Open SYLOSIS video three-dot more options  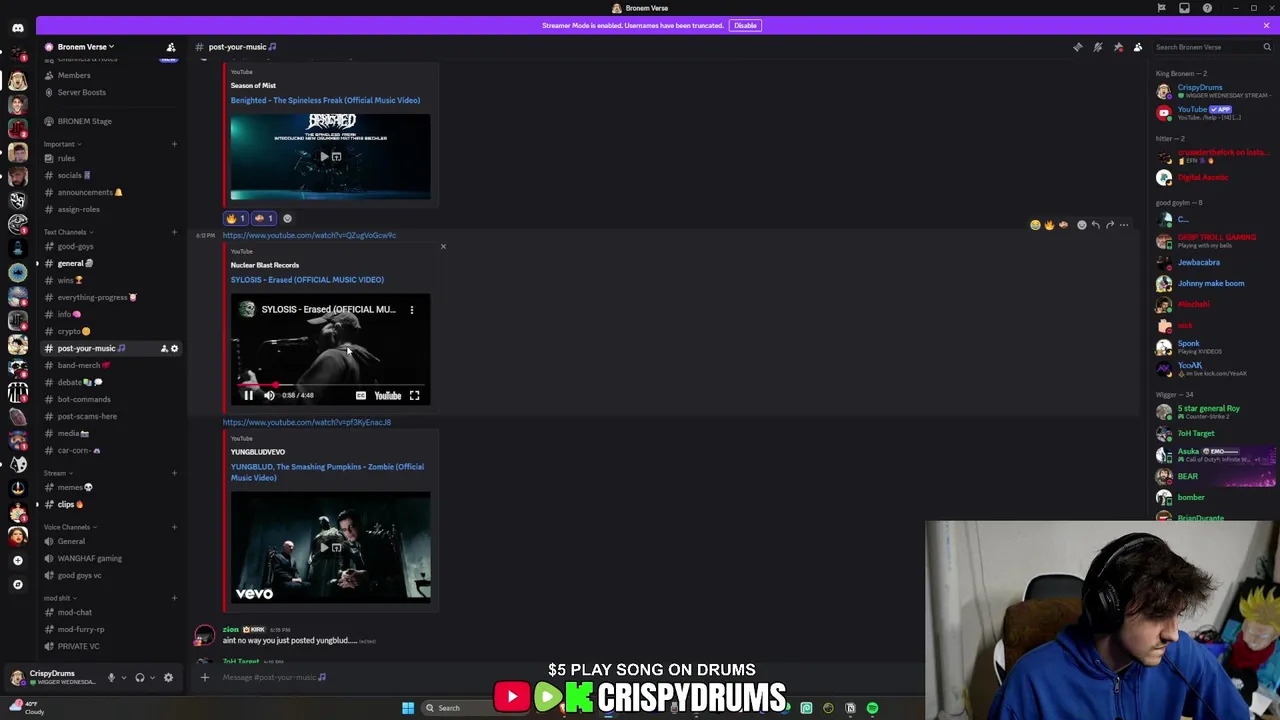click(x=411, y=310)
